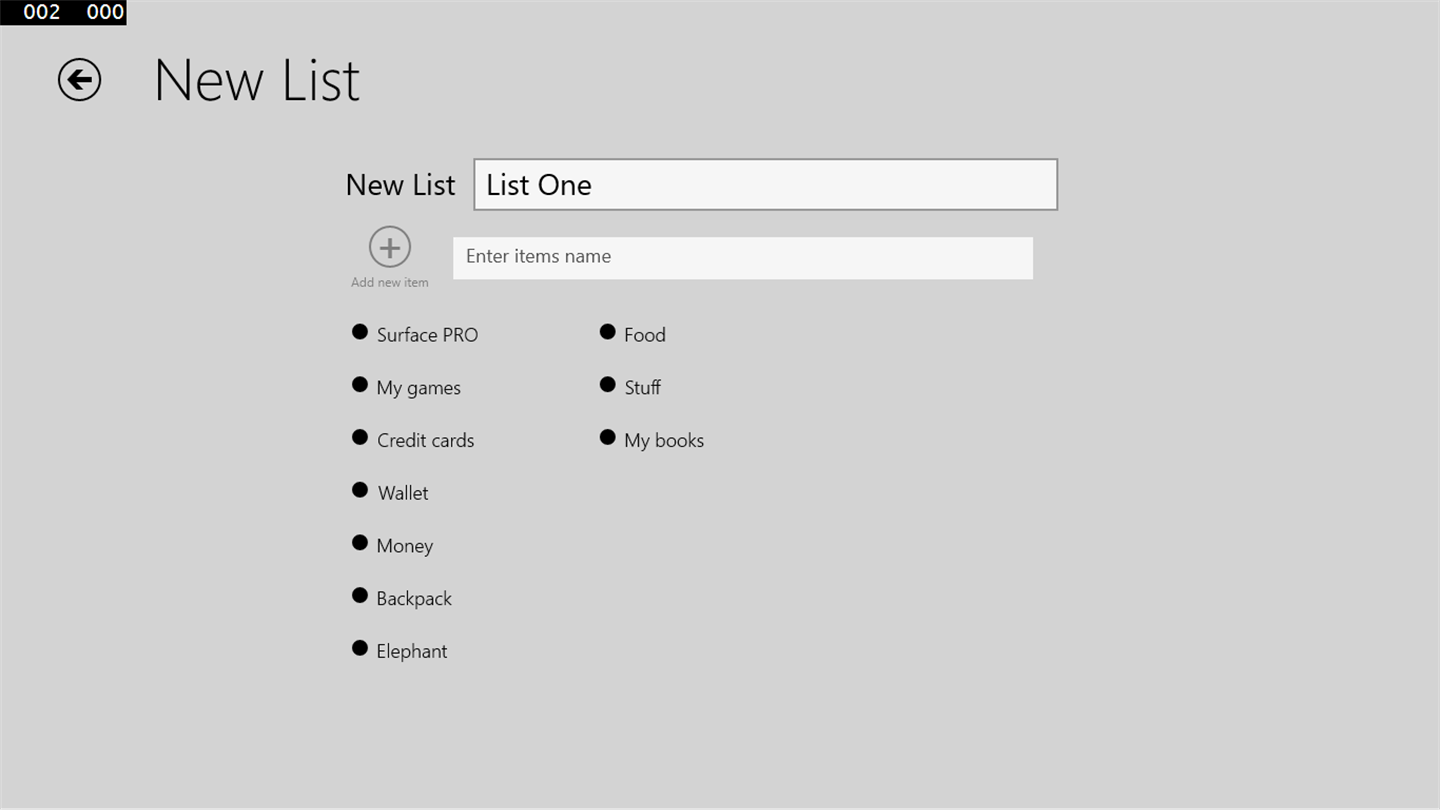Click the bullet next to Food
The height and width of the screenshot is (810, 1440).
[x=607, y=332]
